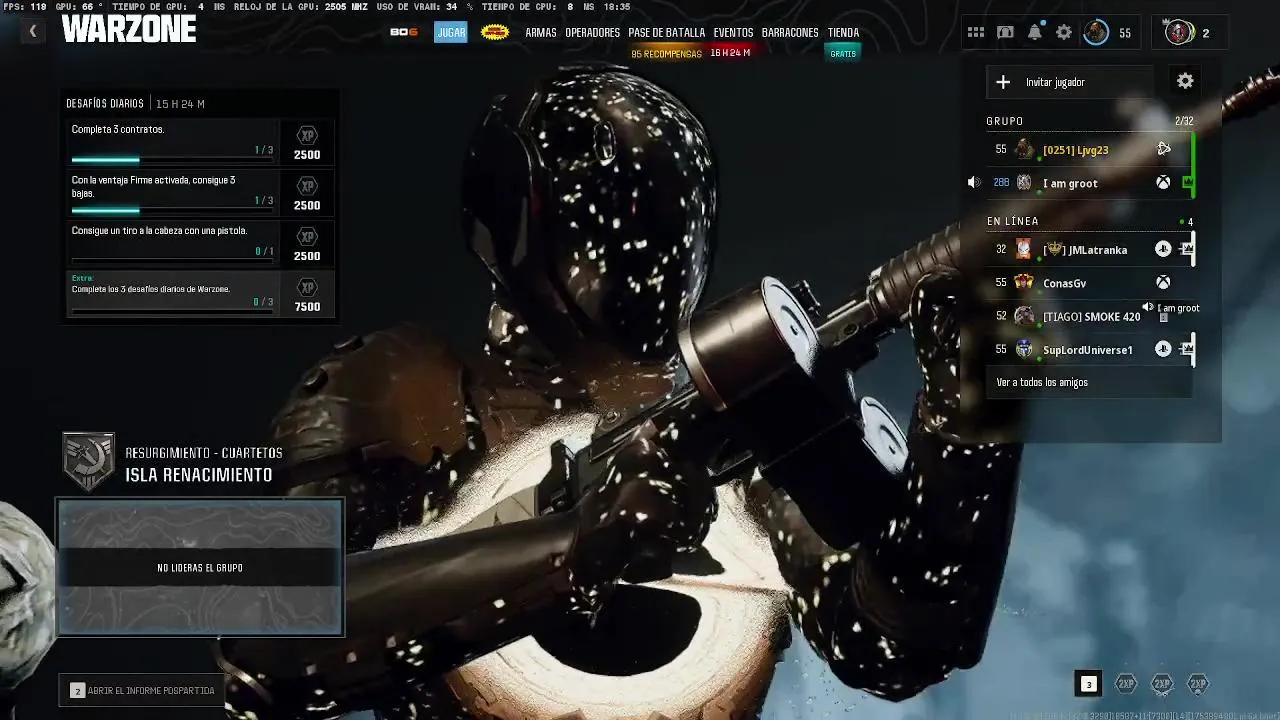Click join icon on SupLordUniverse1 row
The image size is (1280, 720).
1186,349
